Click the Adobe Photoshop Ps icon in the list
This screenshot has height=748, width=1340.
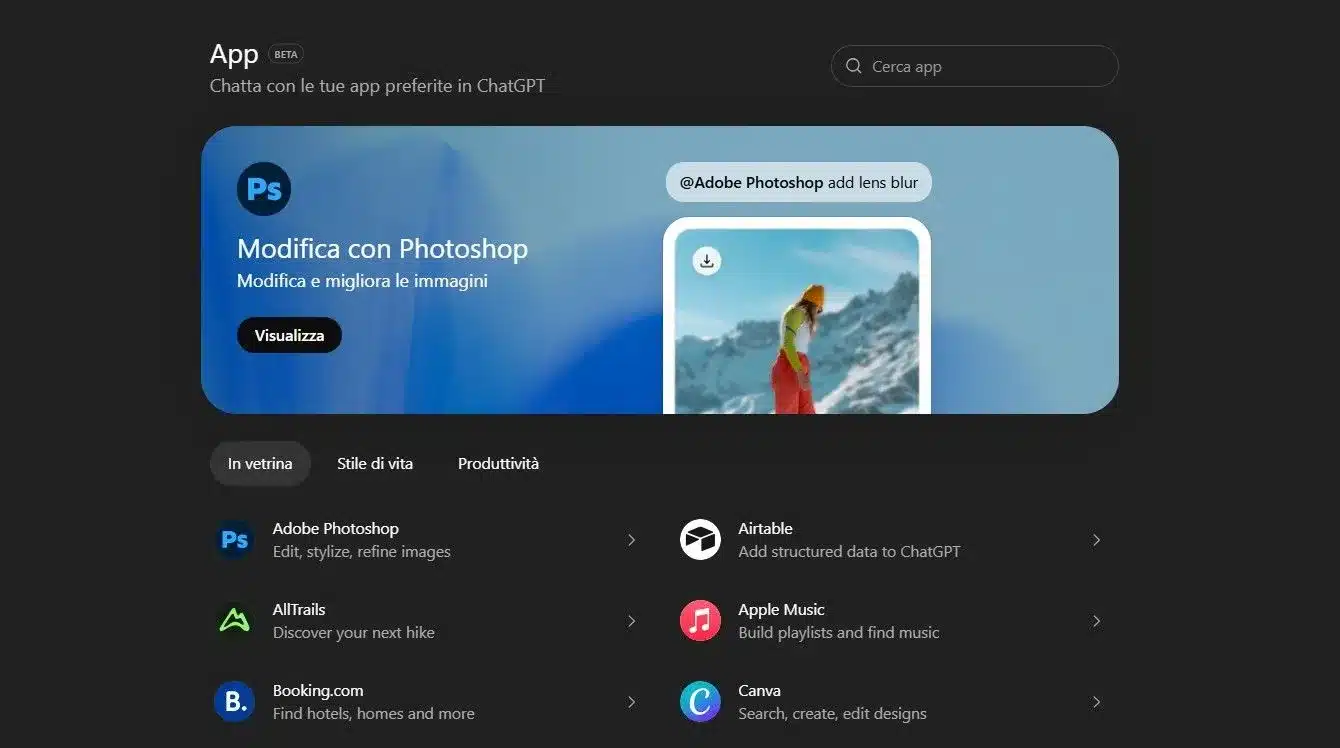233,540
